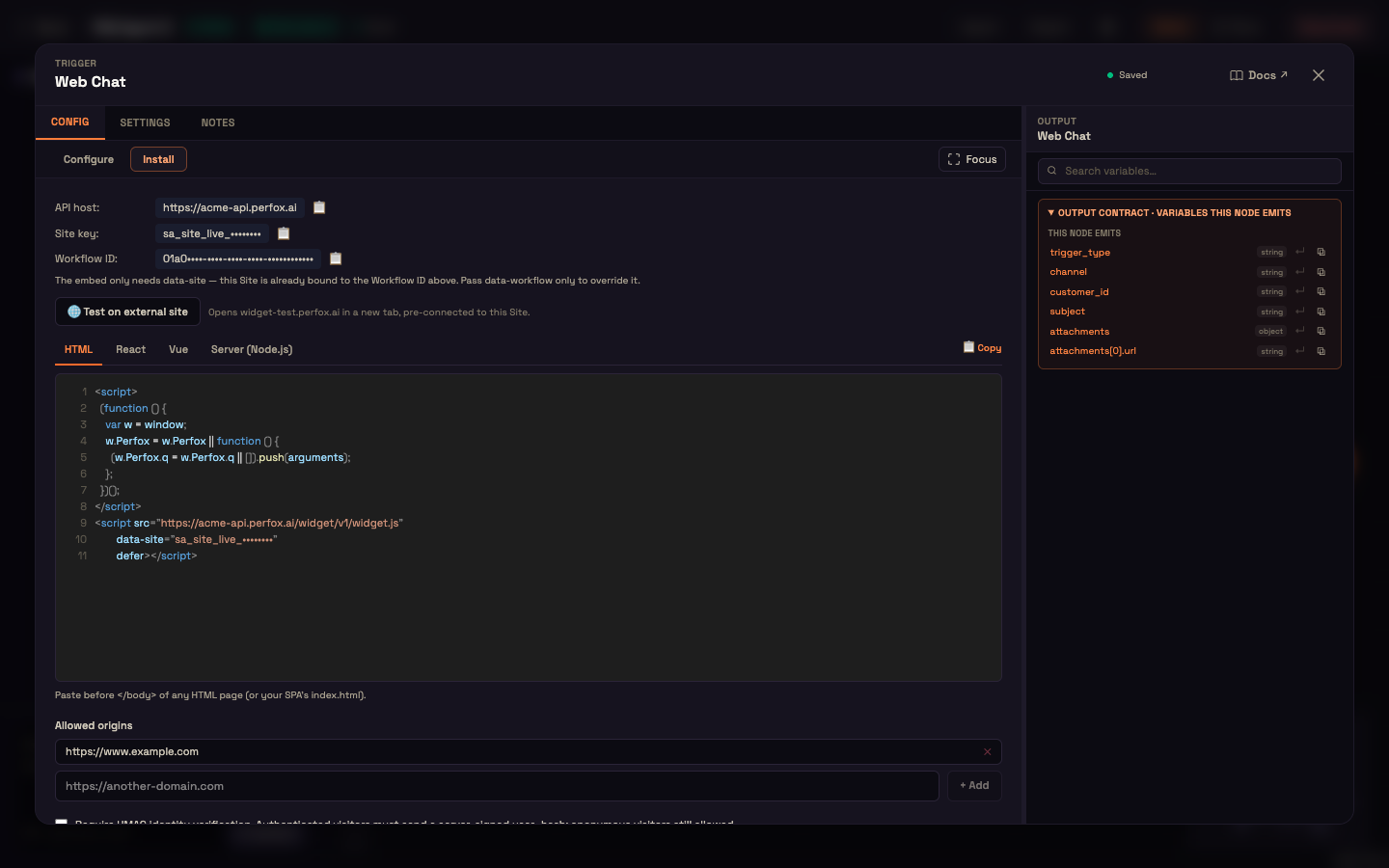Click the HTML code snippet area

tap(529, 528)
